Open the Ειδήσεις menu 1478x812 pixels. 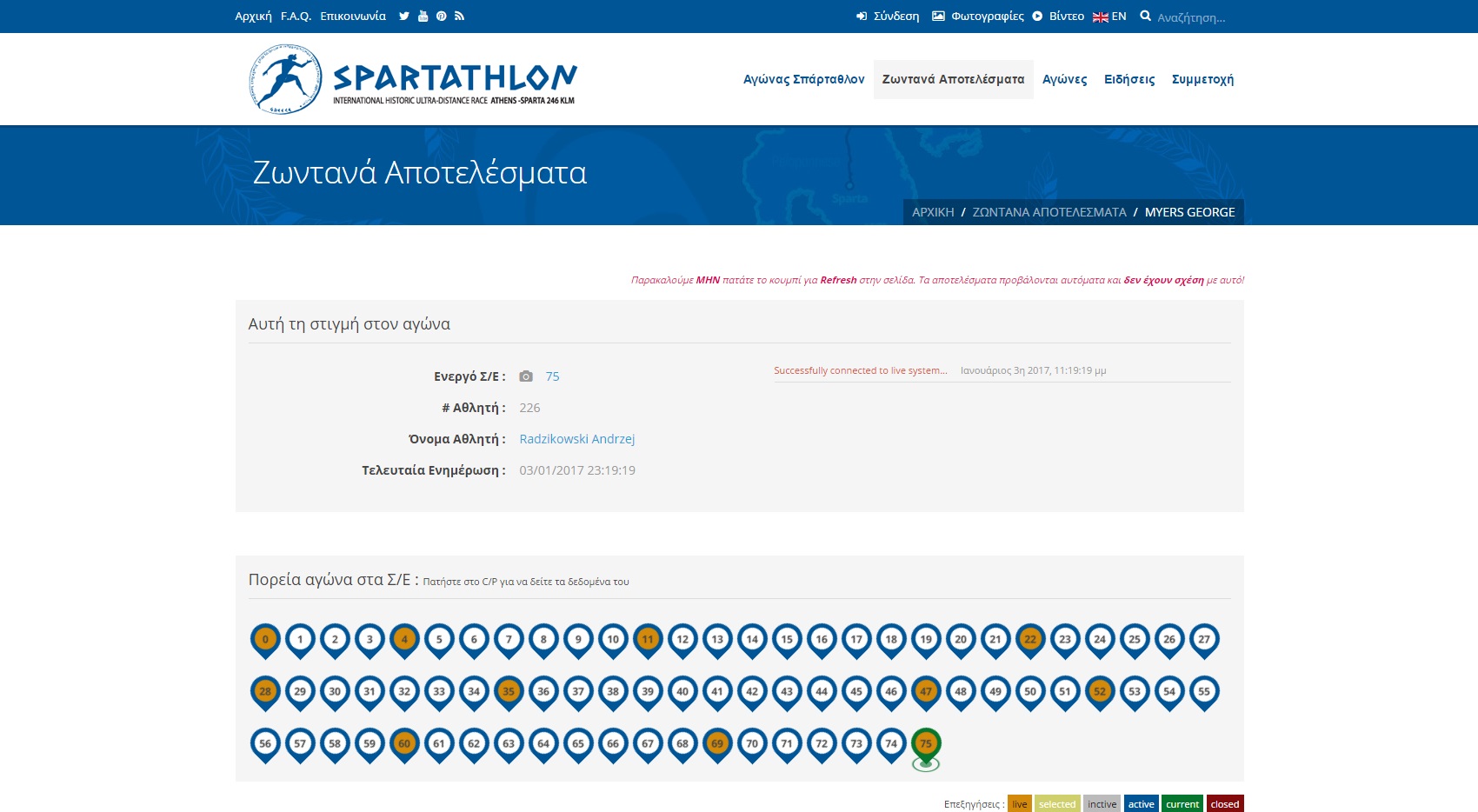(1129, 79)
